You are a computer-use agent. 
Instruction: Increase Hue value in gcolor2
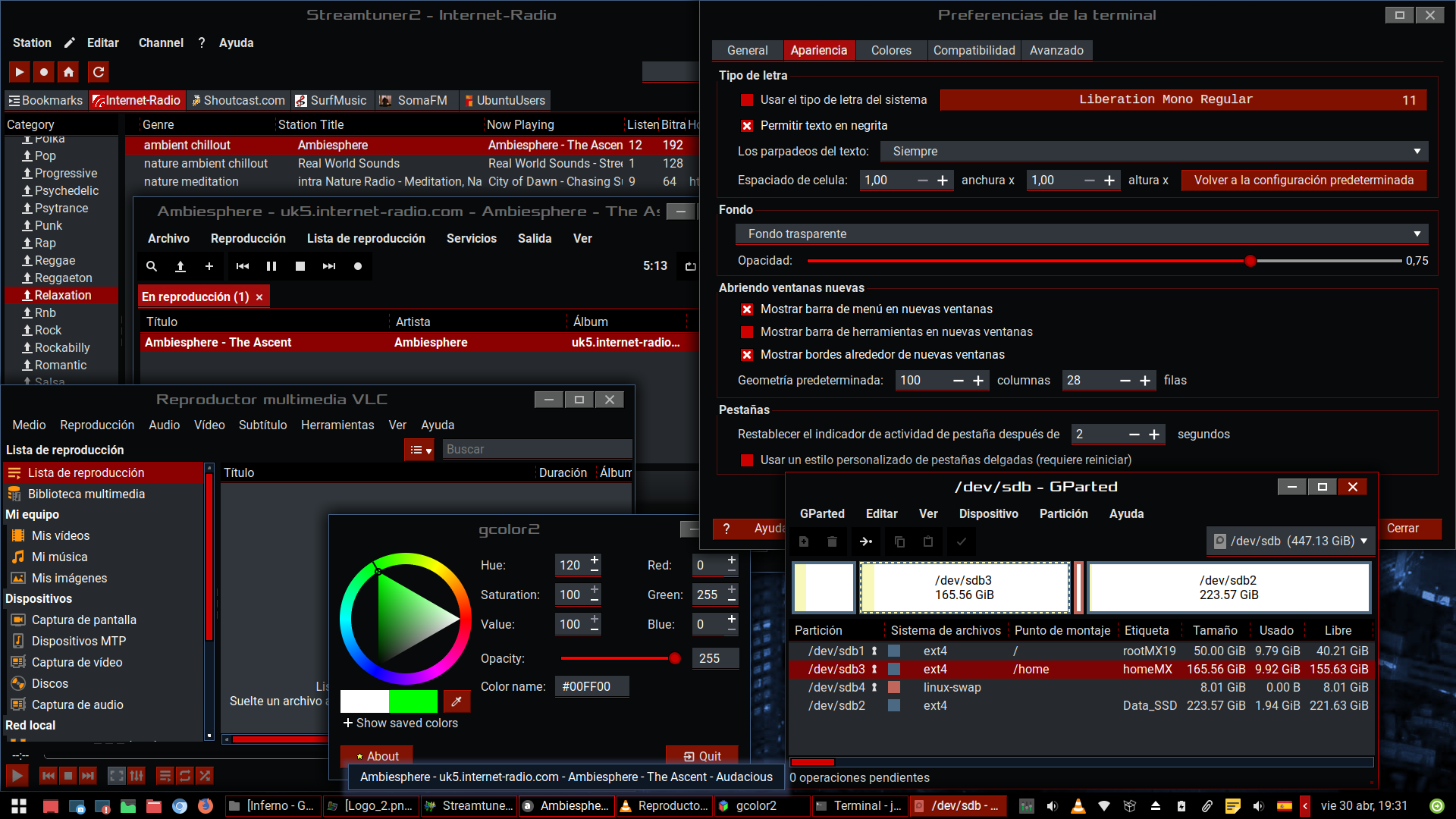[595, 560]
